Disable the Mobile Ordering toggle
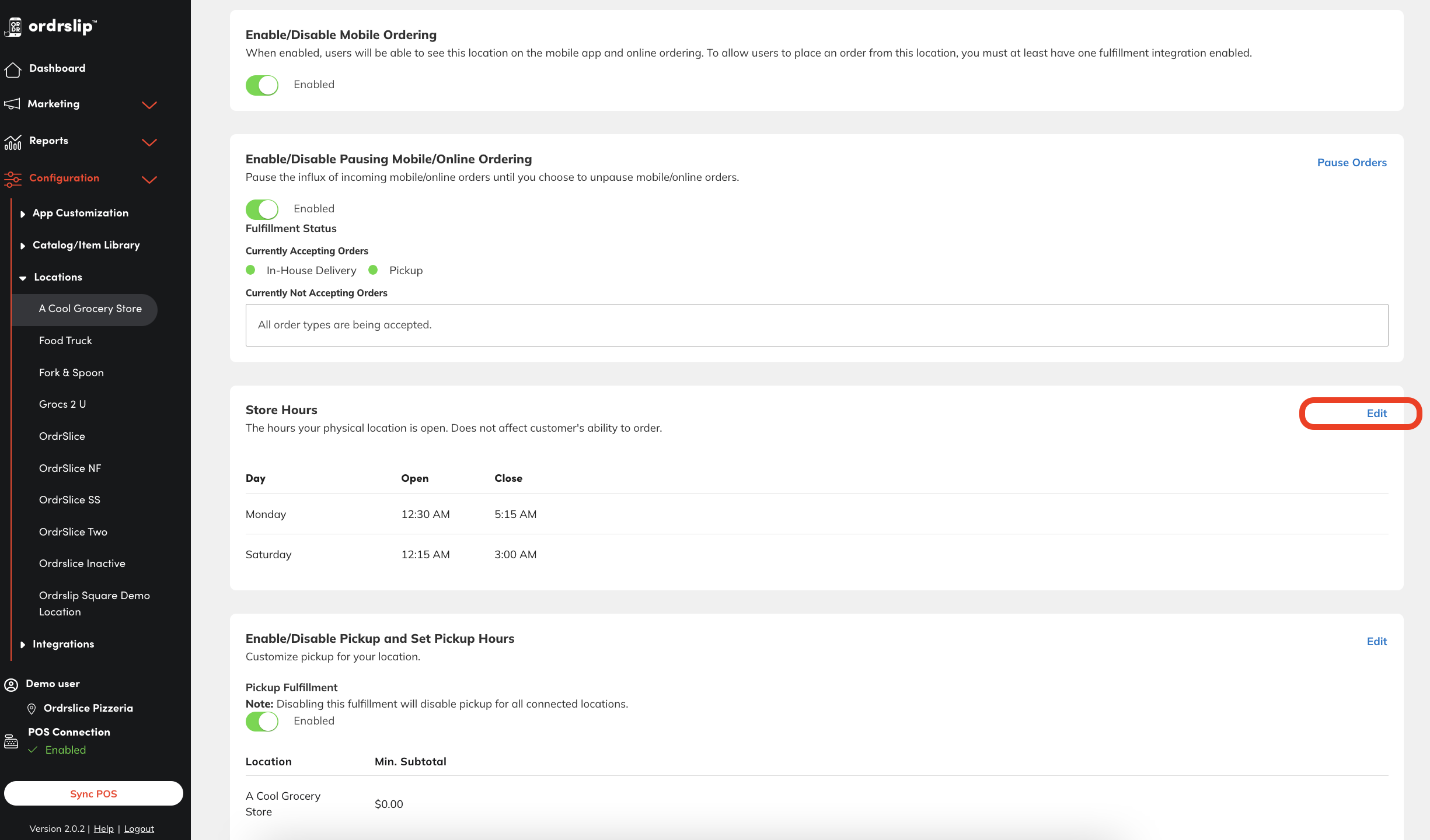 [x=261, y=85]
